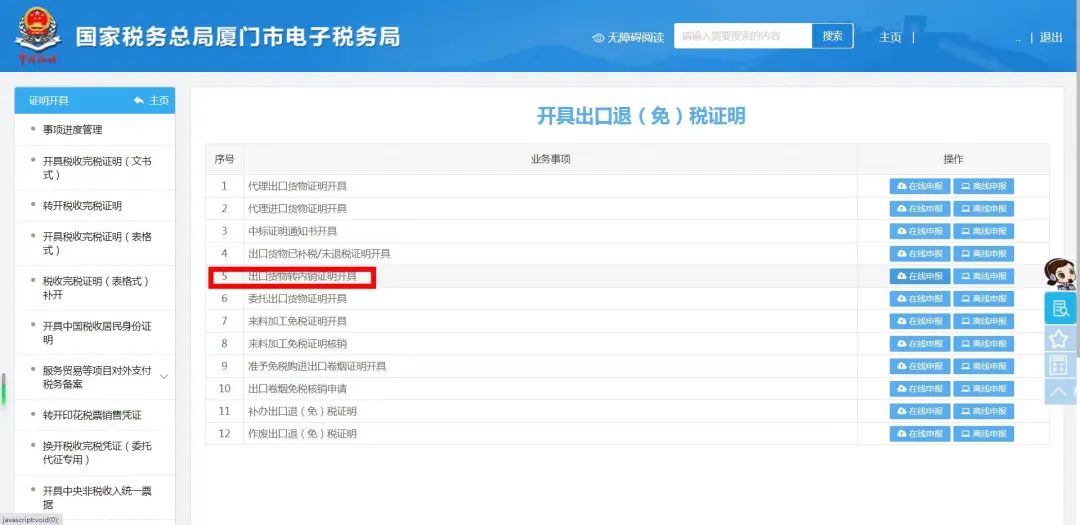The height and width of the screenshot is (525, 1080).
Task: Click 在线申报 for 作废出口退（免）税证明
Action: pos(920,434)
